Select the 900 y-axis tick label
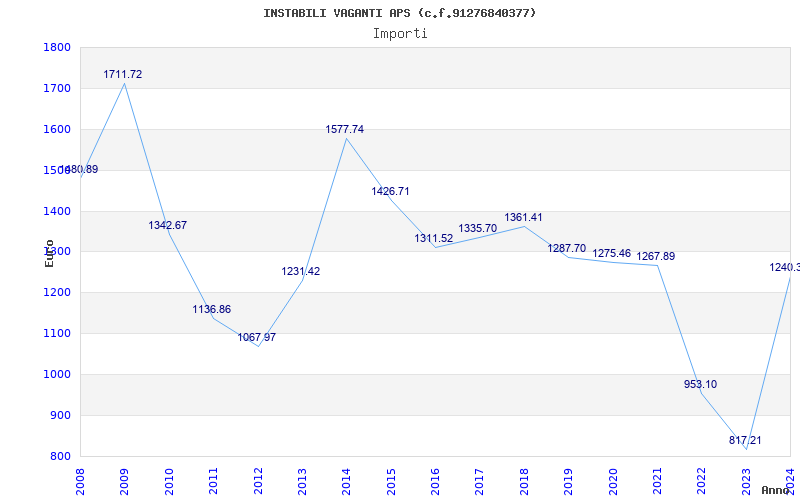Screen dimensions: 800x500 60,415
